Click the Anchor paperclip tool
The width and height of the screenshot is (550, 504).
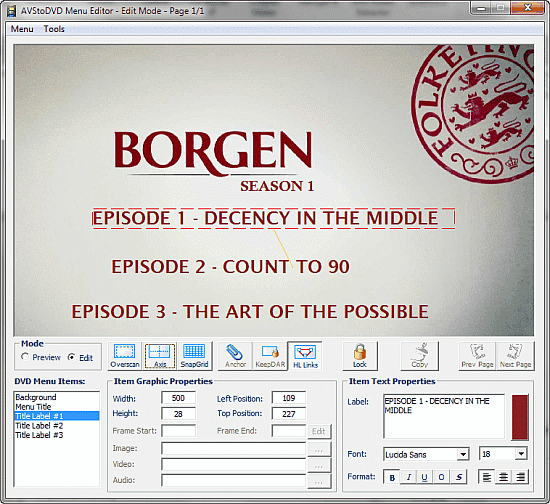click(235, 356)
